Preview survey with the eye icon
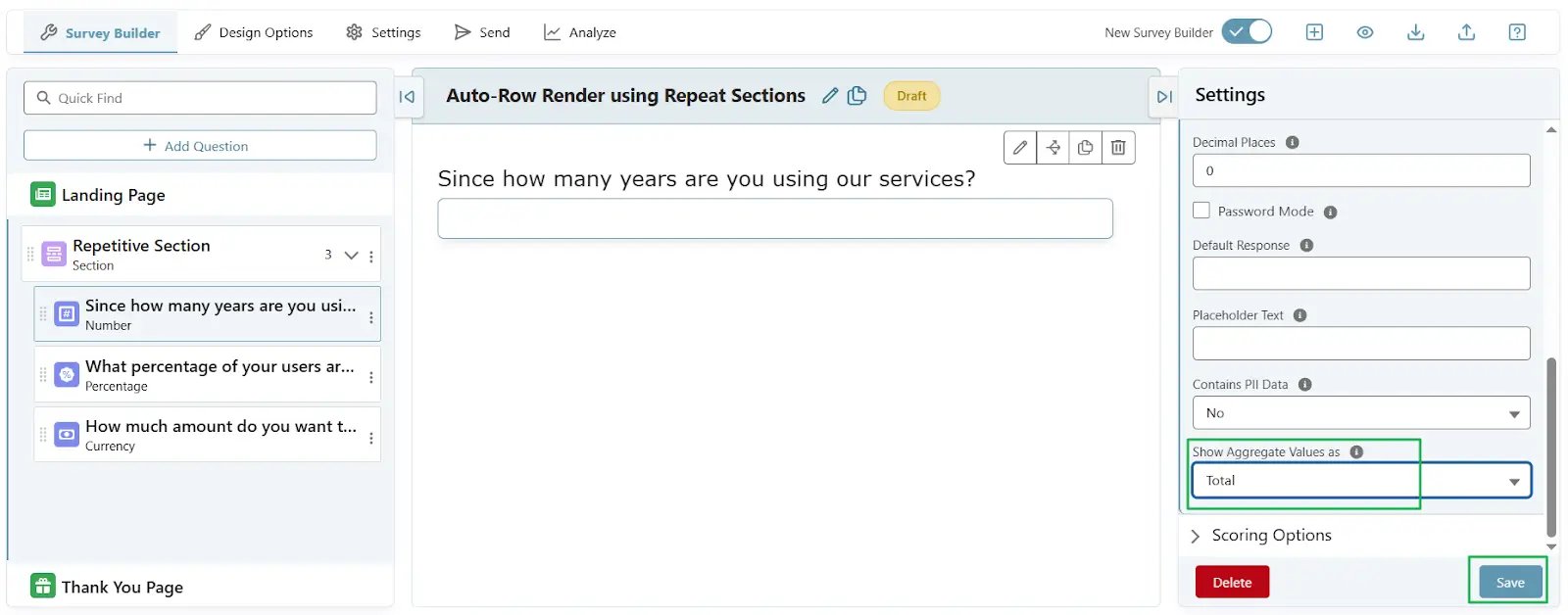The height and width of the screenshot is (615, 1568). (x=1365, y=32)
